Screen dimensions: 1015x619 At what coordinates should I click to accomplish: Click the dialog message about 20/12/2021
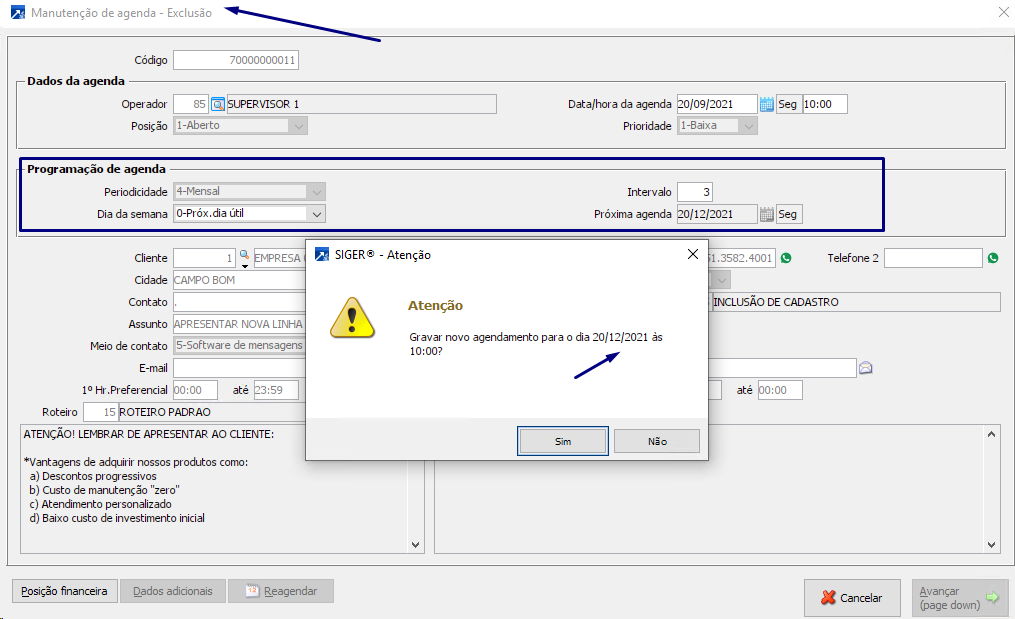(x=536, y=344)
